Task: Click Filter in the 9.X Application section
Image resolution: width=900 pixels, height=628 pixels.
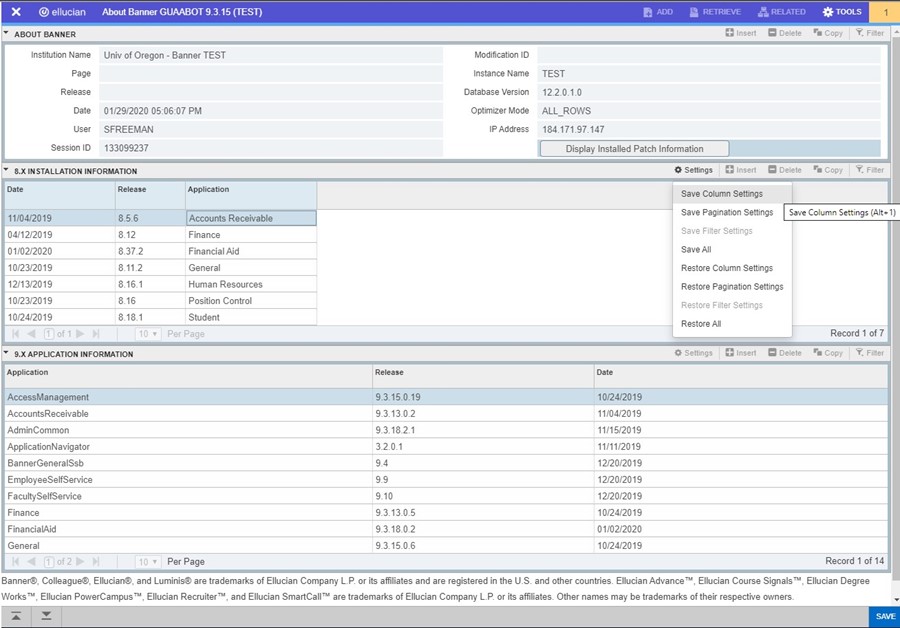Action: pos(870,353)
